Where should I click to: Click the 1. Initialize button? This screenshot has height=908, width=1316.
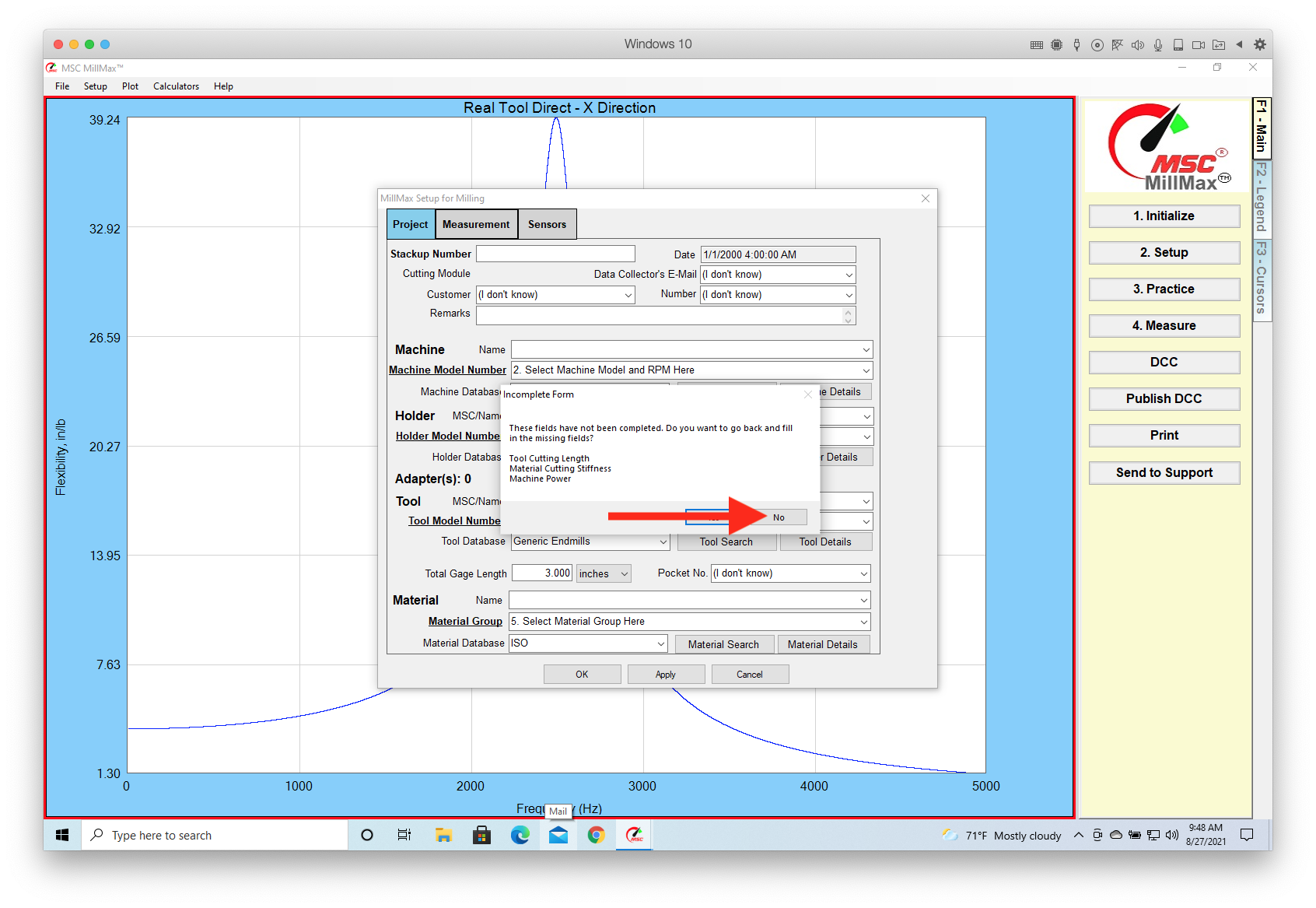click(x=1164, y=216)
